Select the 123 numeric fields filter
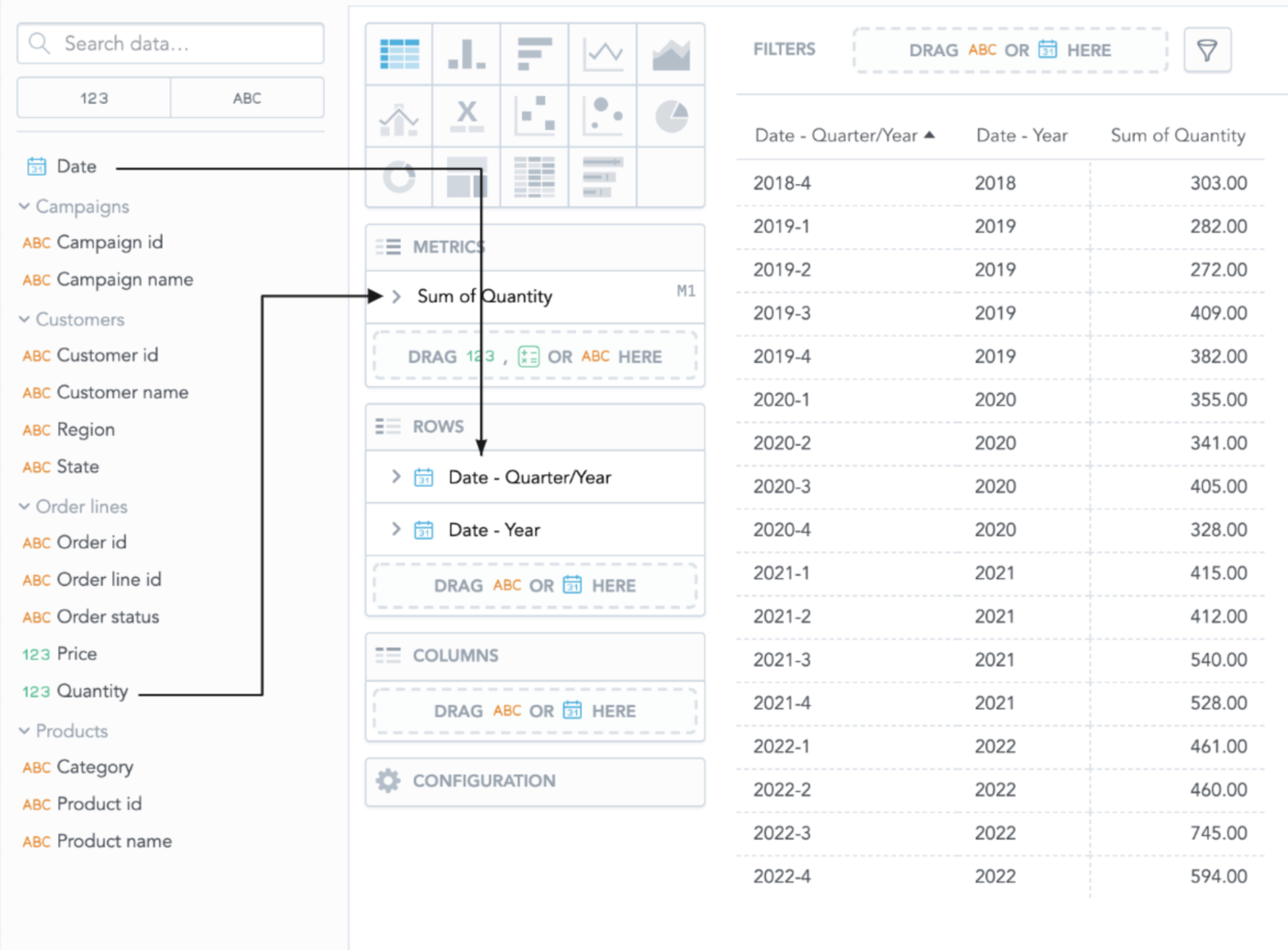The width and height of the screenshot is (1288, 950). click(x=93, y=98)
